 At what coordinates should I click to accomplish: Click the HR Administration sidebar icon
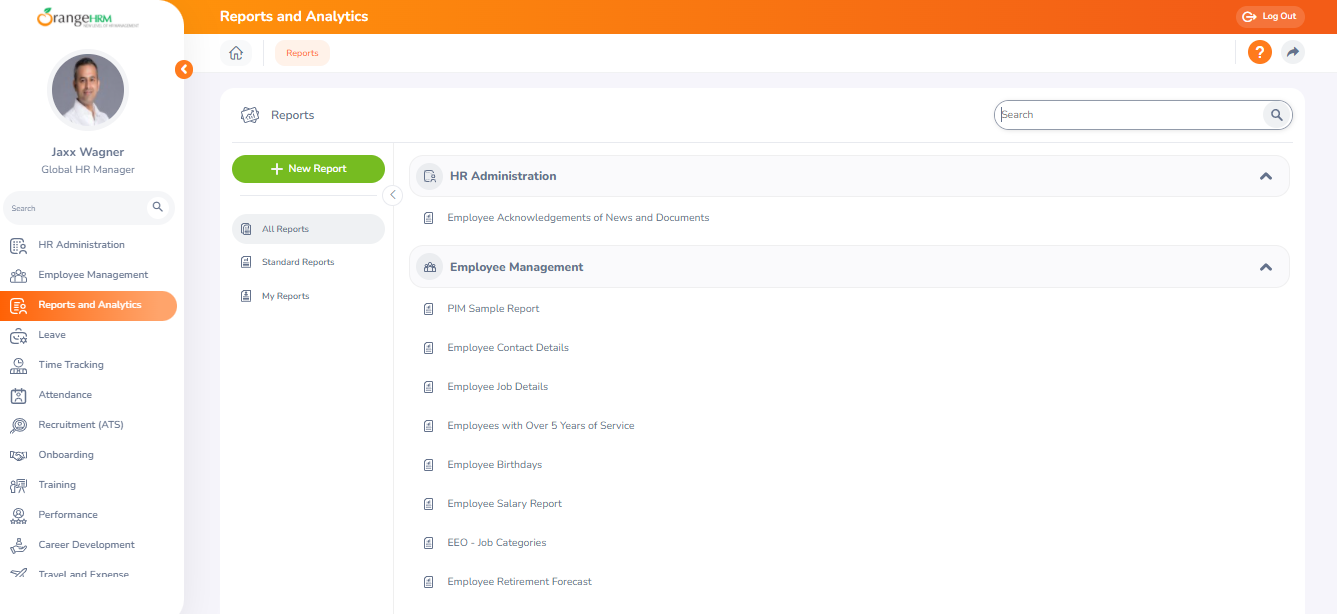pyautogui.click(x=18, y=245)
